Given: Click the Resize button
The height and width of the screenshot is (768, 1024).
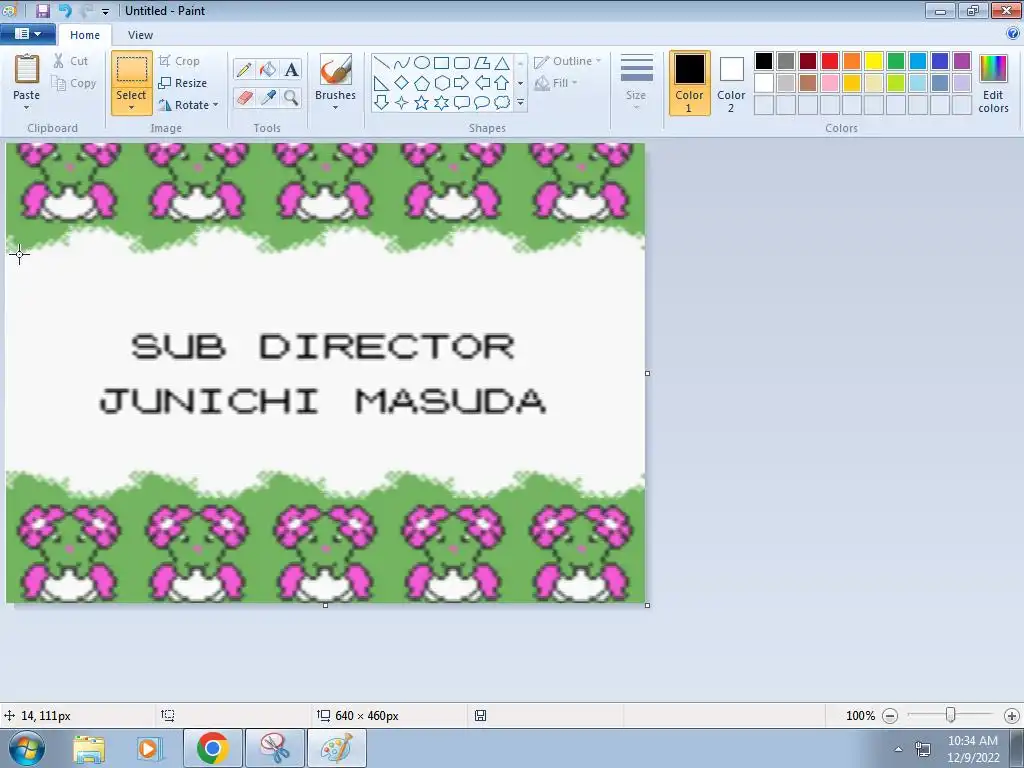Looking at the screenshot, I should coord(183,83).
